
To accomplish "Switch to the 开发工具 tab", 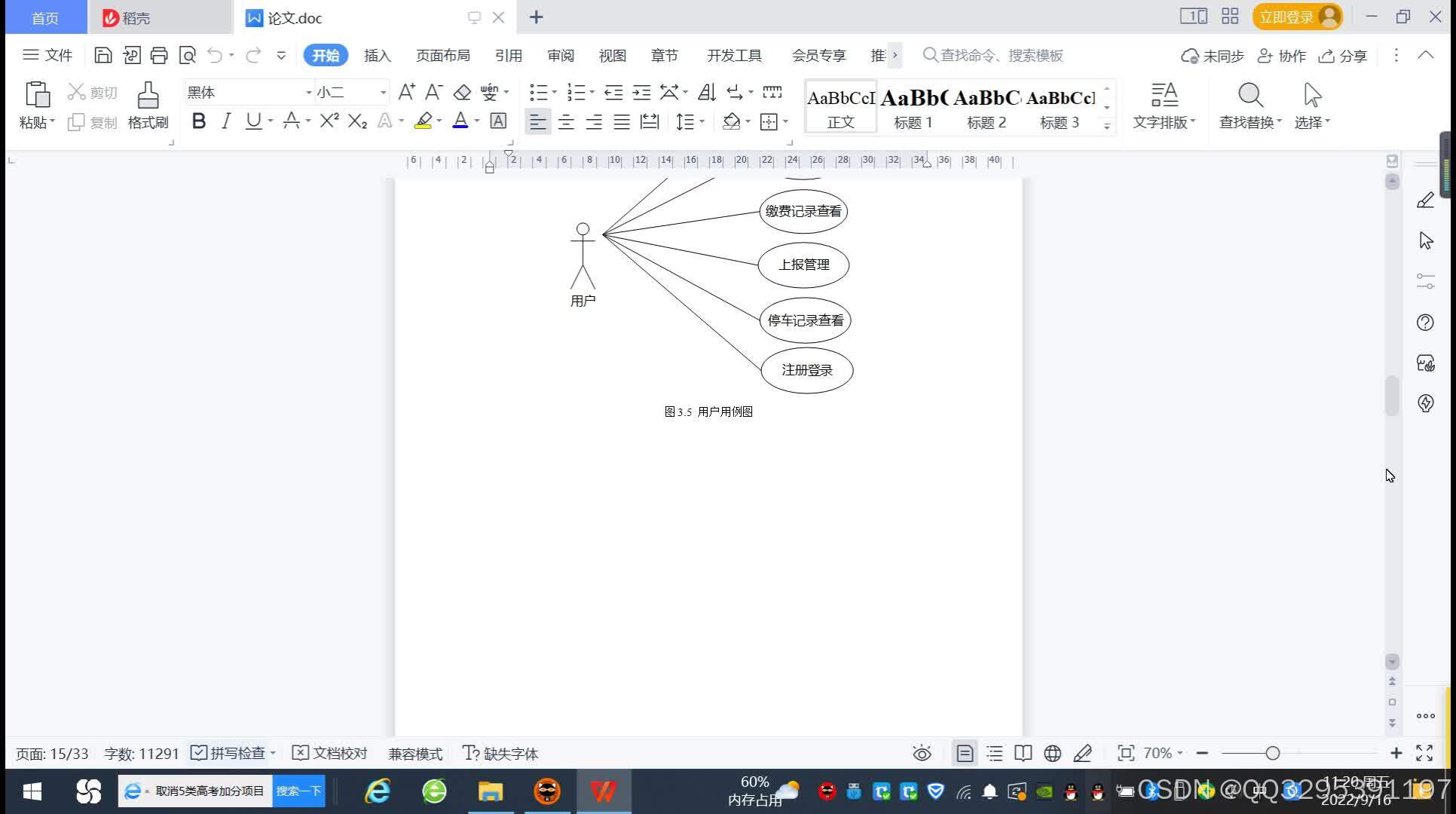I will tap(734, 55).
